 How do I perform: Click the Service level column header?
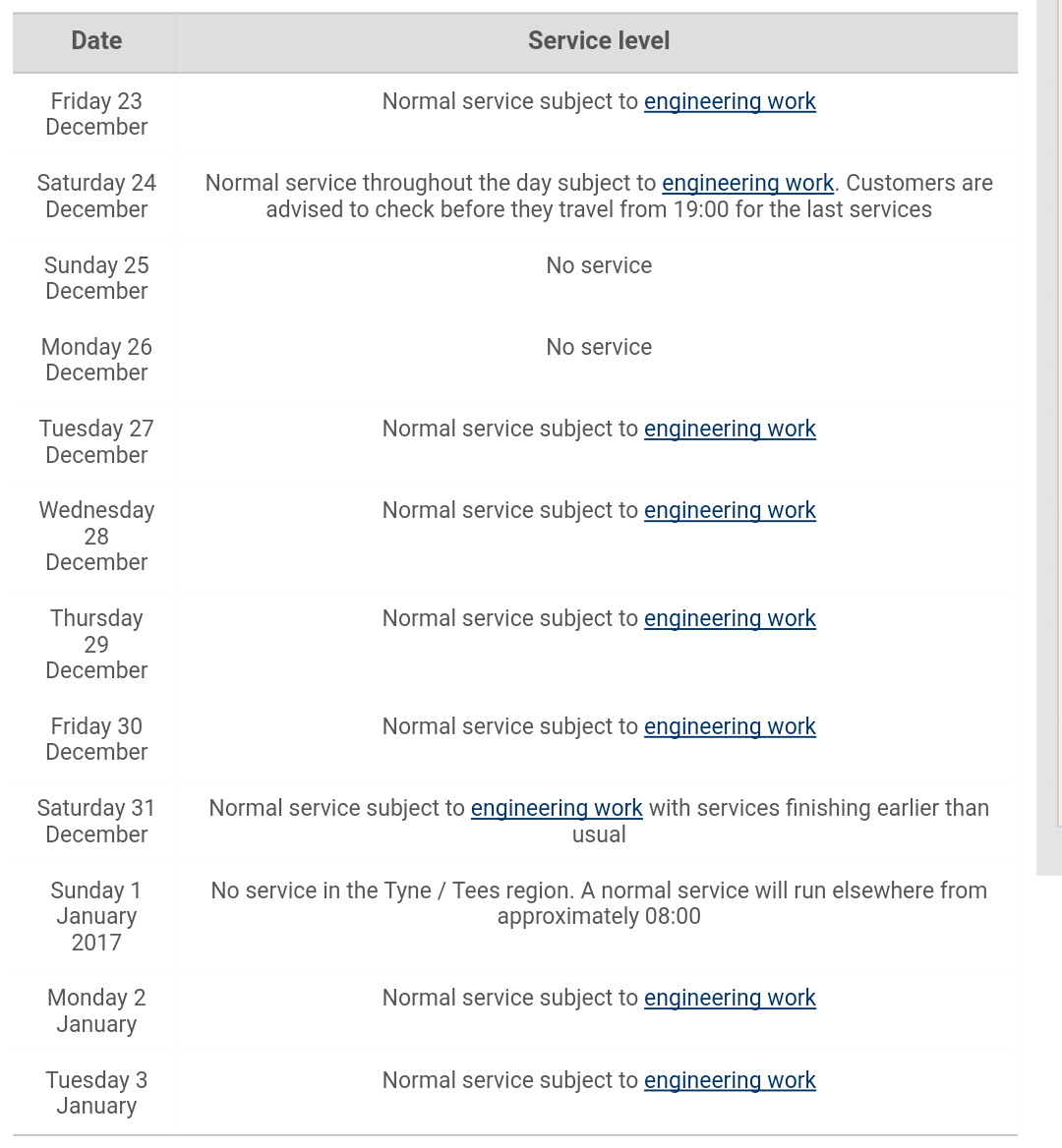point(599,40)
